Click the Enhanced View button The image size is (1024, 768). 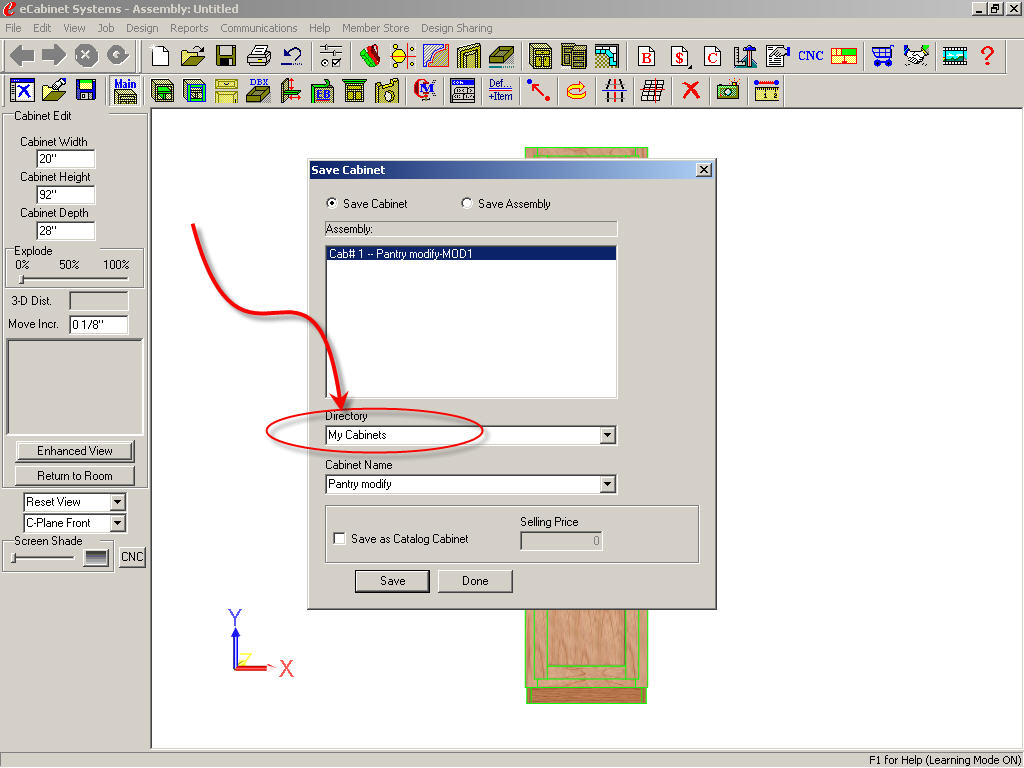[74, 451]
